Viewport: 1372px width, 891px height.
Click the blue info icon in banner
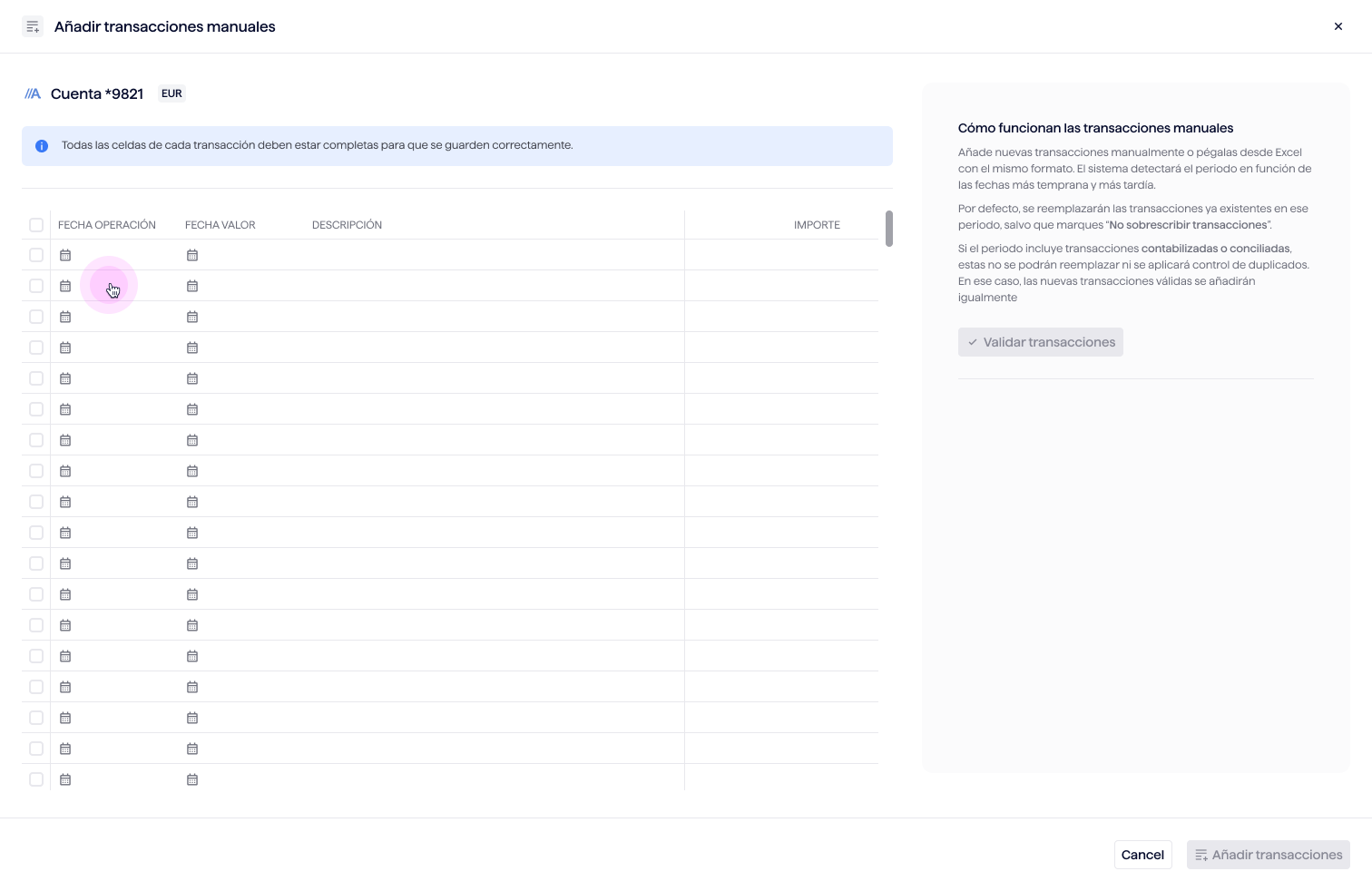[42, 146]
